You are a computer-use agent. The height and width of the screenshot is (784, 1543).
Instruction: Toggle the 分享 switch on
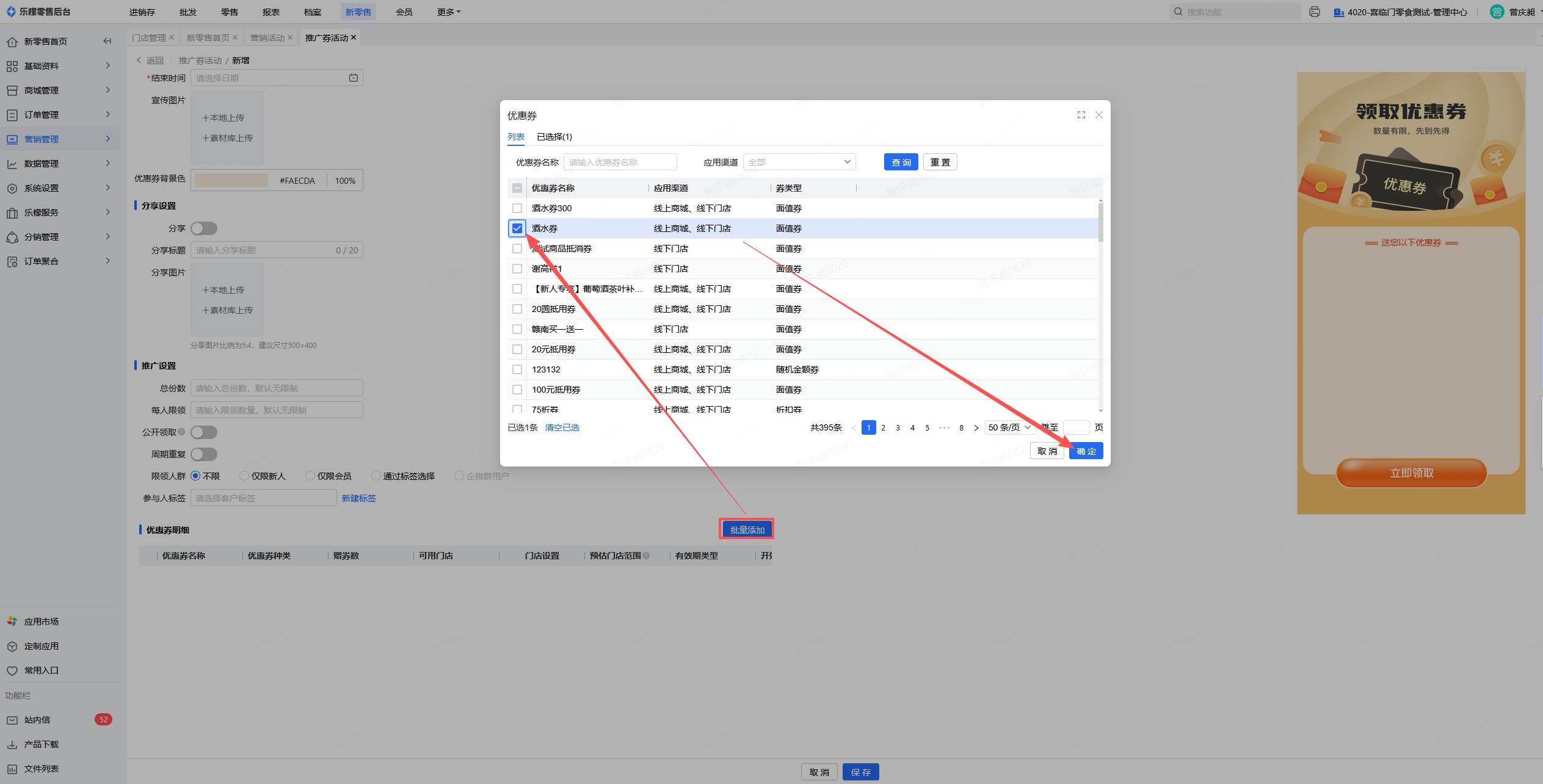(204, 228)
